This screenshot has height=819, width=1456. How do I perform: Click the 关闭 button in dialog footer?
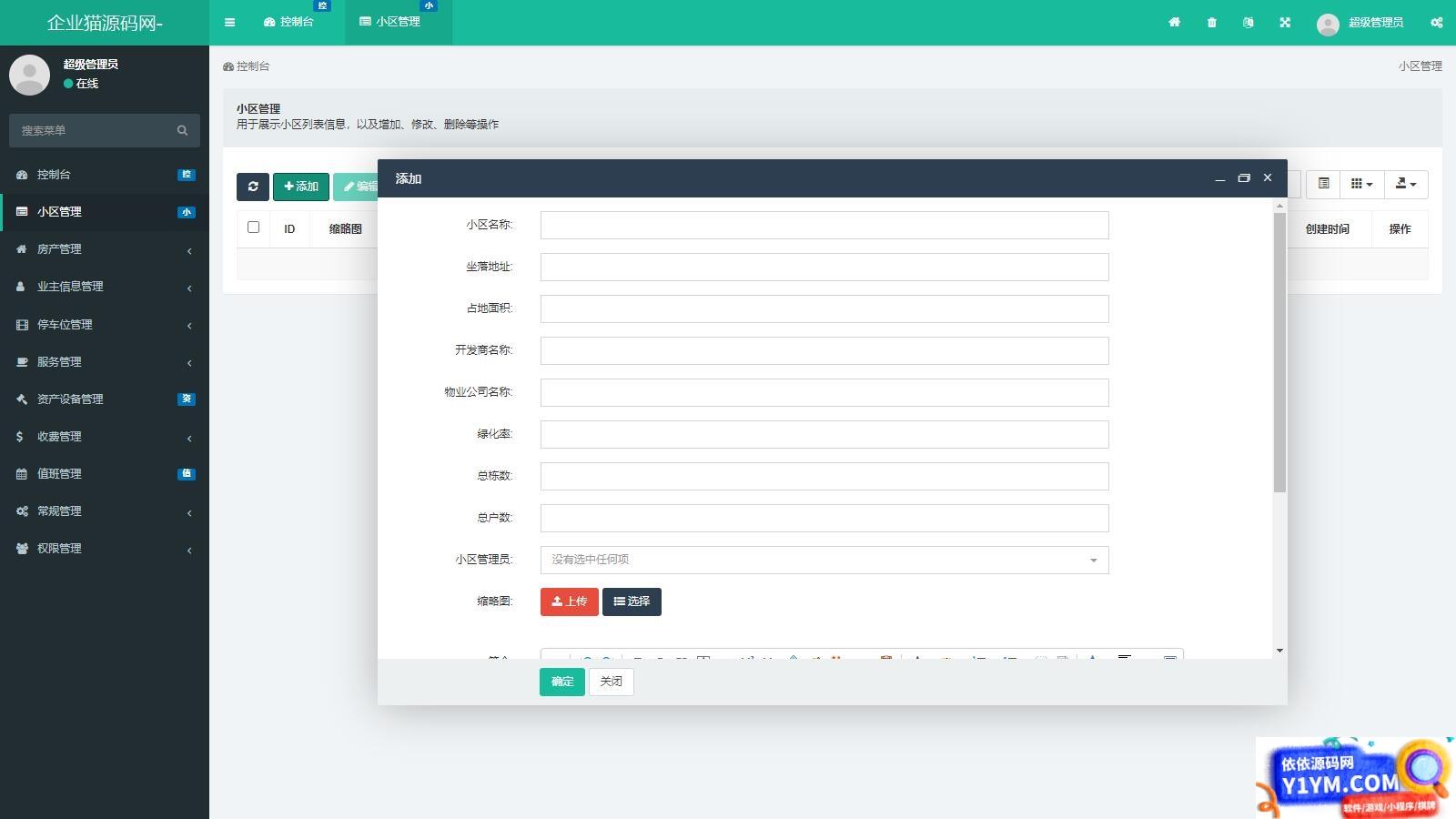[x=612, y=682]
